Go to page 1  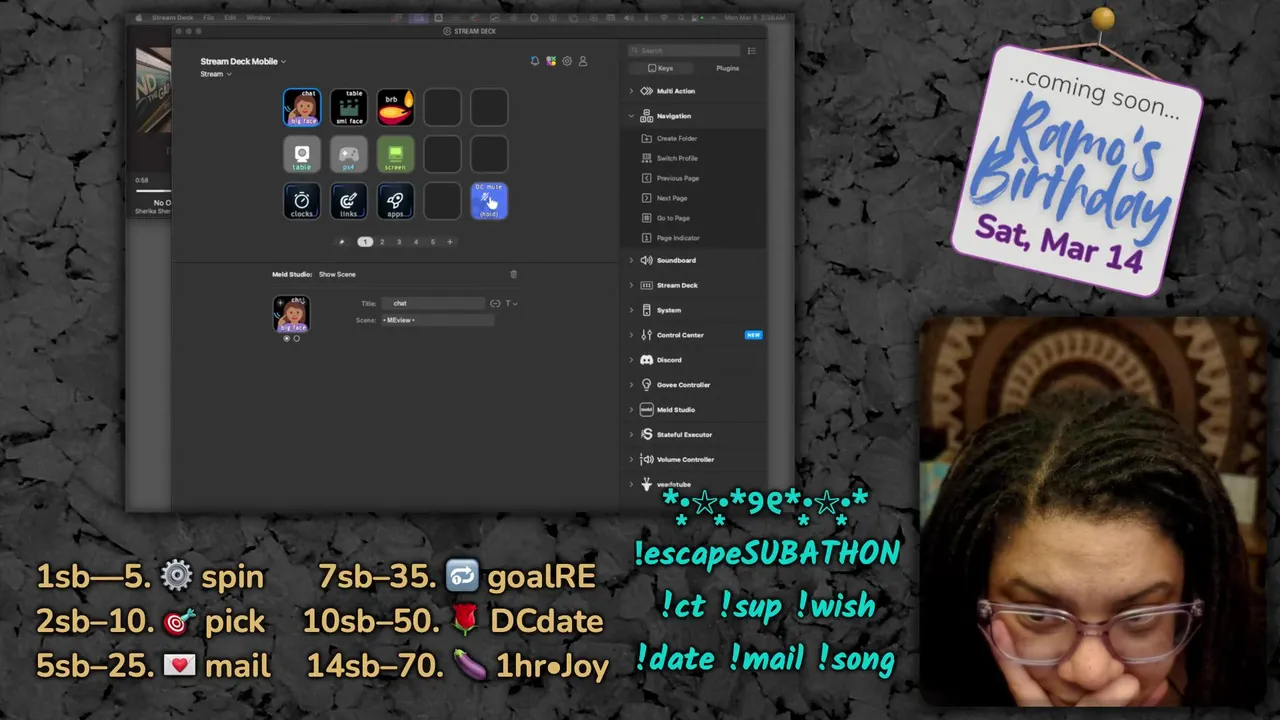pyautogui.click(x=365, y=242)
